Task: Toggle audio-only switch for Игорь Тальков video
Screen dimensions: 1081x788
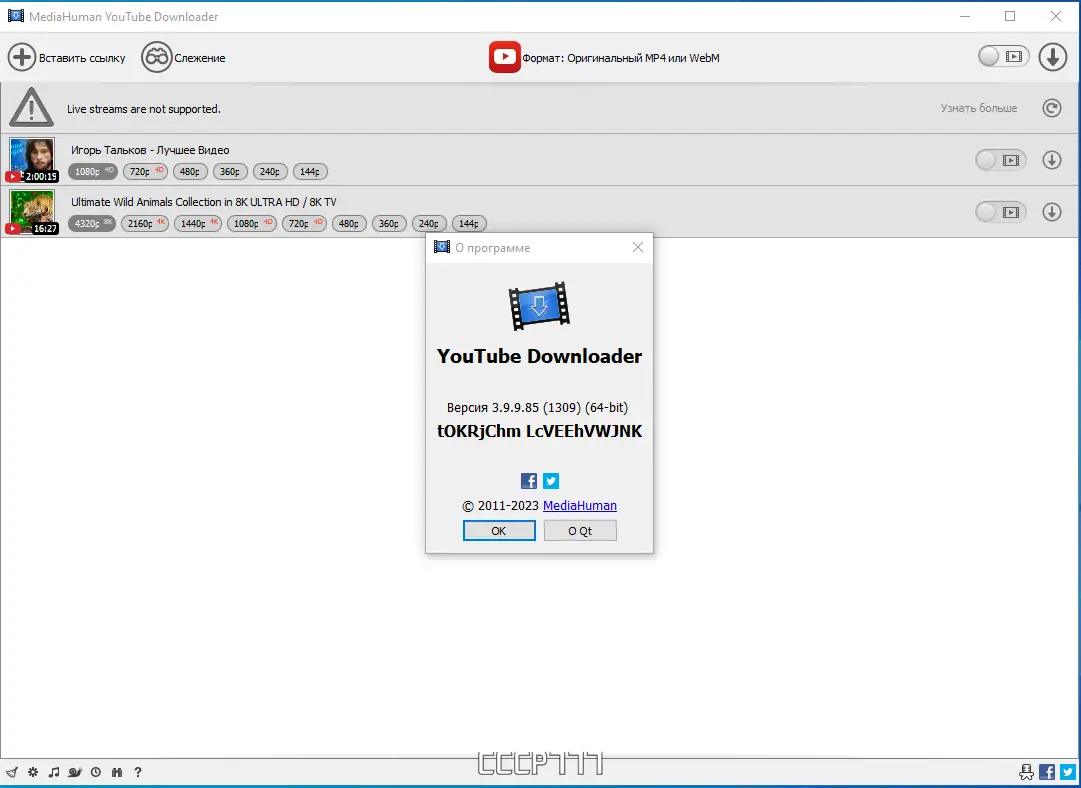Action: pos(1001,161)
